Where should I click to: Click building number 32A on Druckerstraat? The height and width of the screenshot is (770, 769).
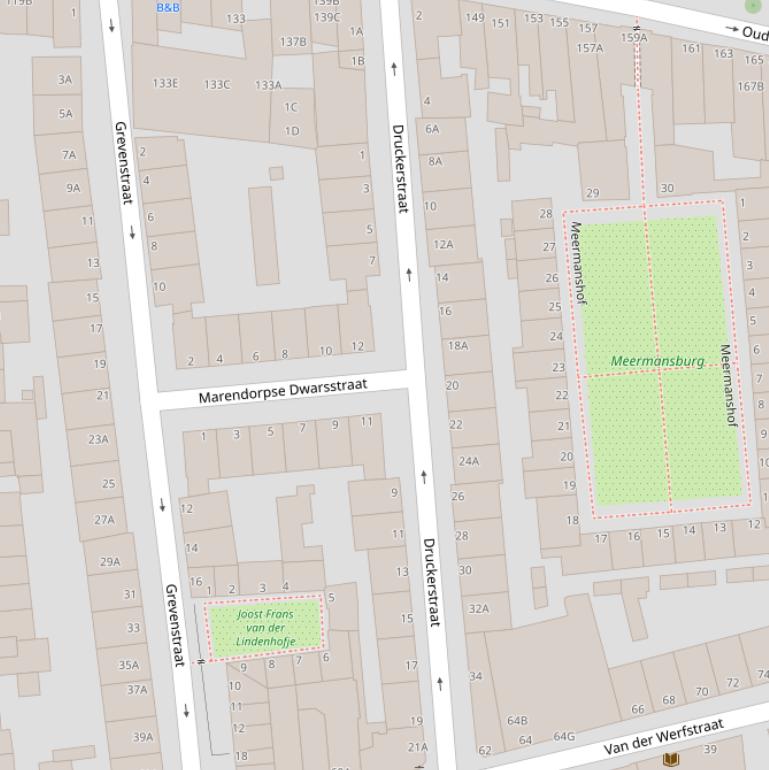(478, 608)
